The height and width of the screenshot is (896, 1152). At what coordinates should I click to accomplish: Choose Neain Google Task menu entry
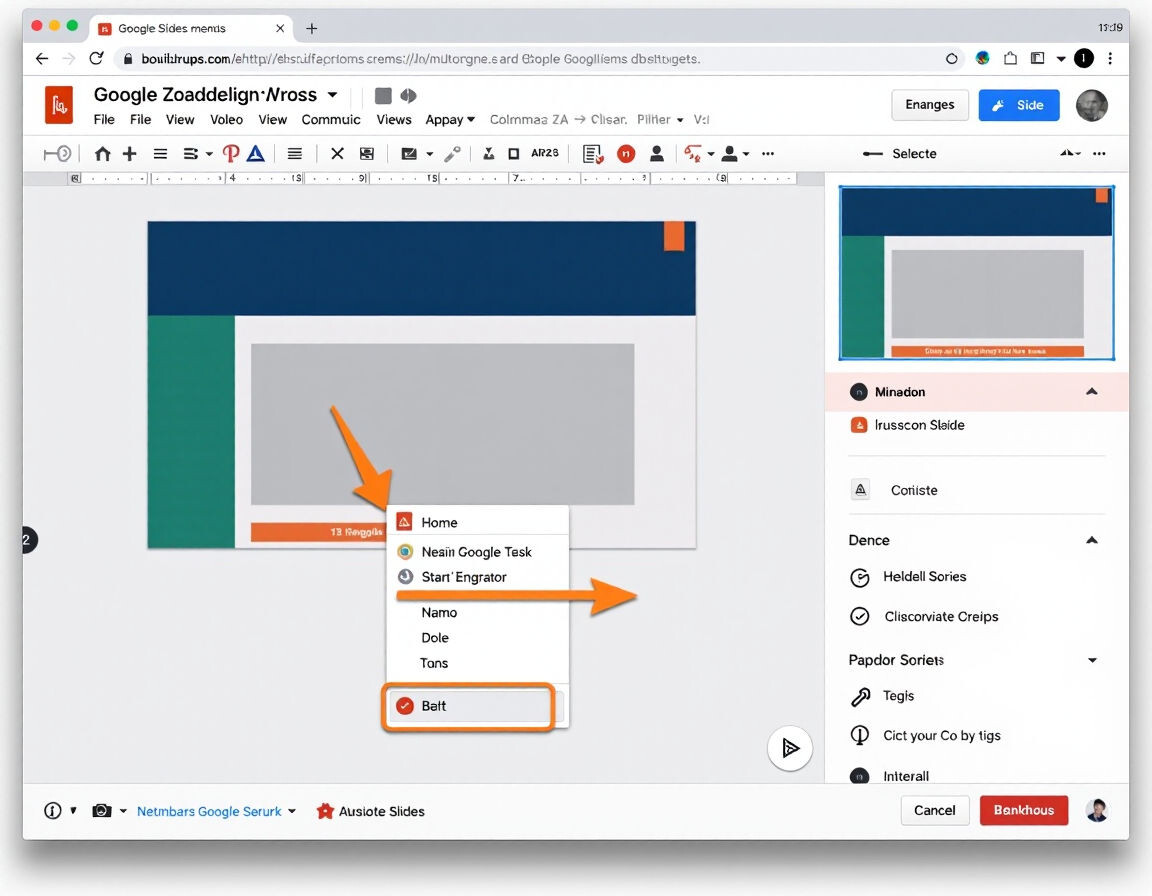(x=478, y=552)
